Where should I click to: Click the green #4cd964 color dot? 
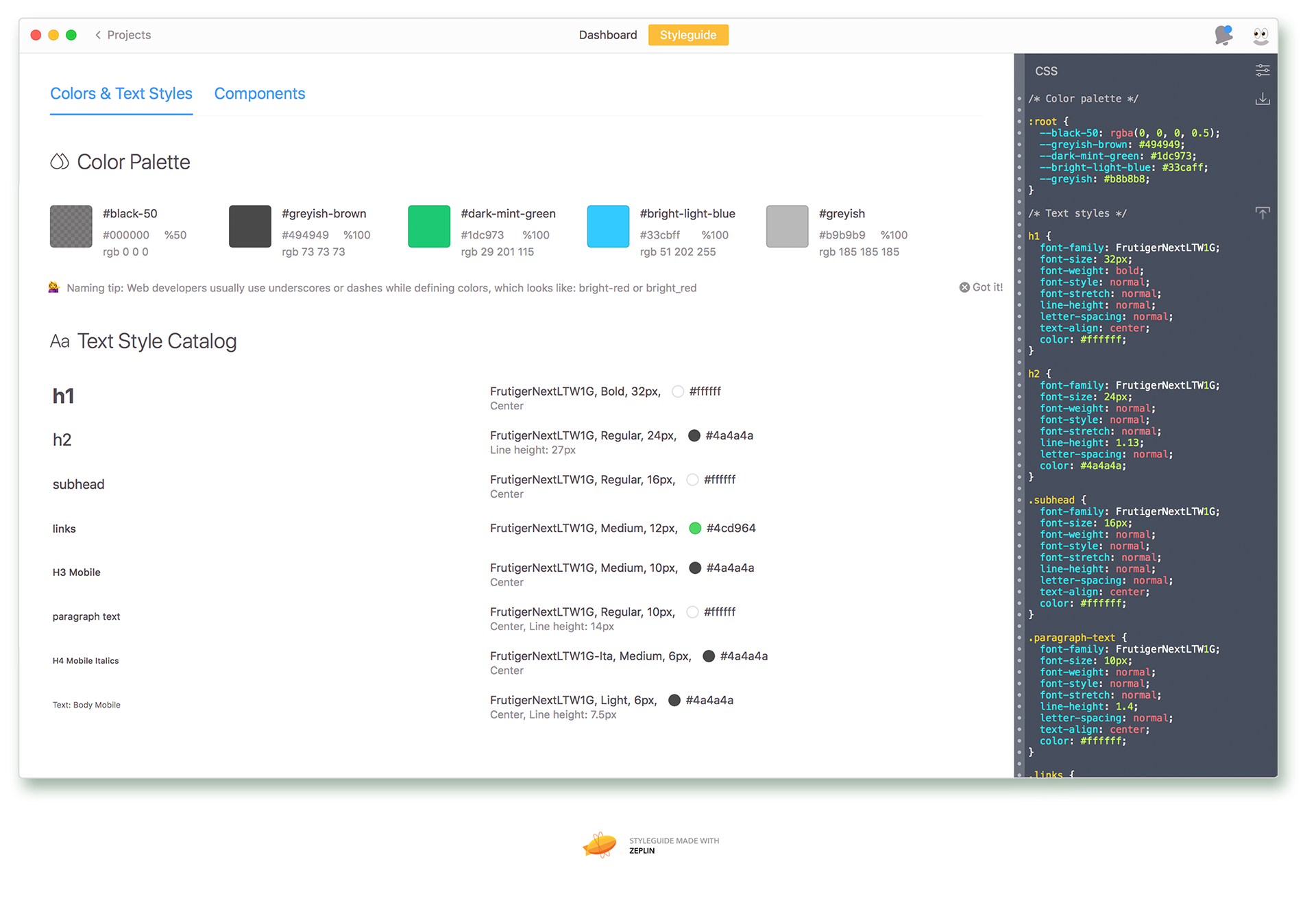point(695,528)
